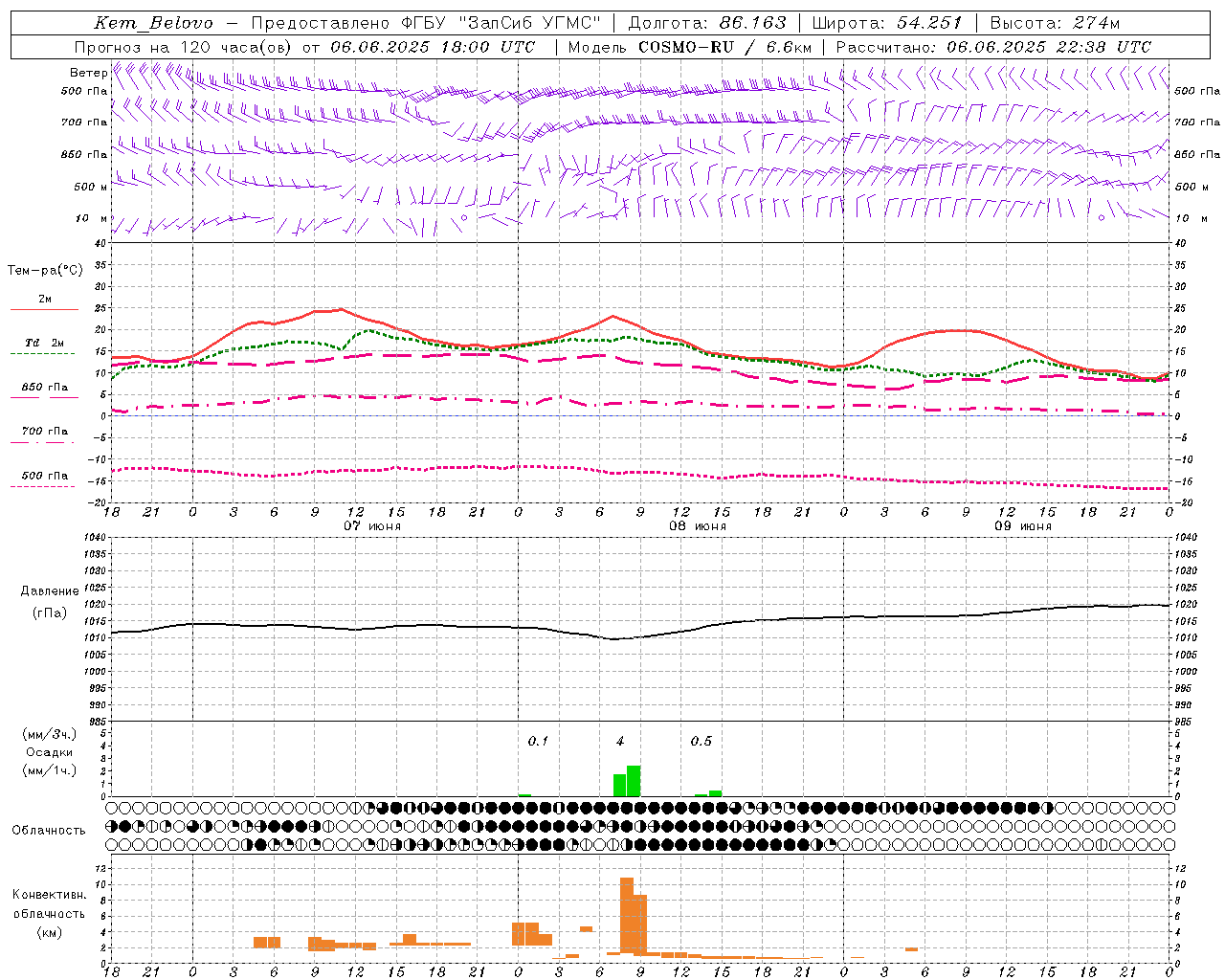Click the tallest orange convective cloud bar
This screenshot has width=1225, height=980.
pyautogui.click(x=627, y=916)
